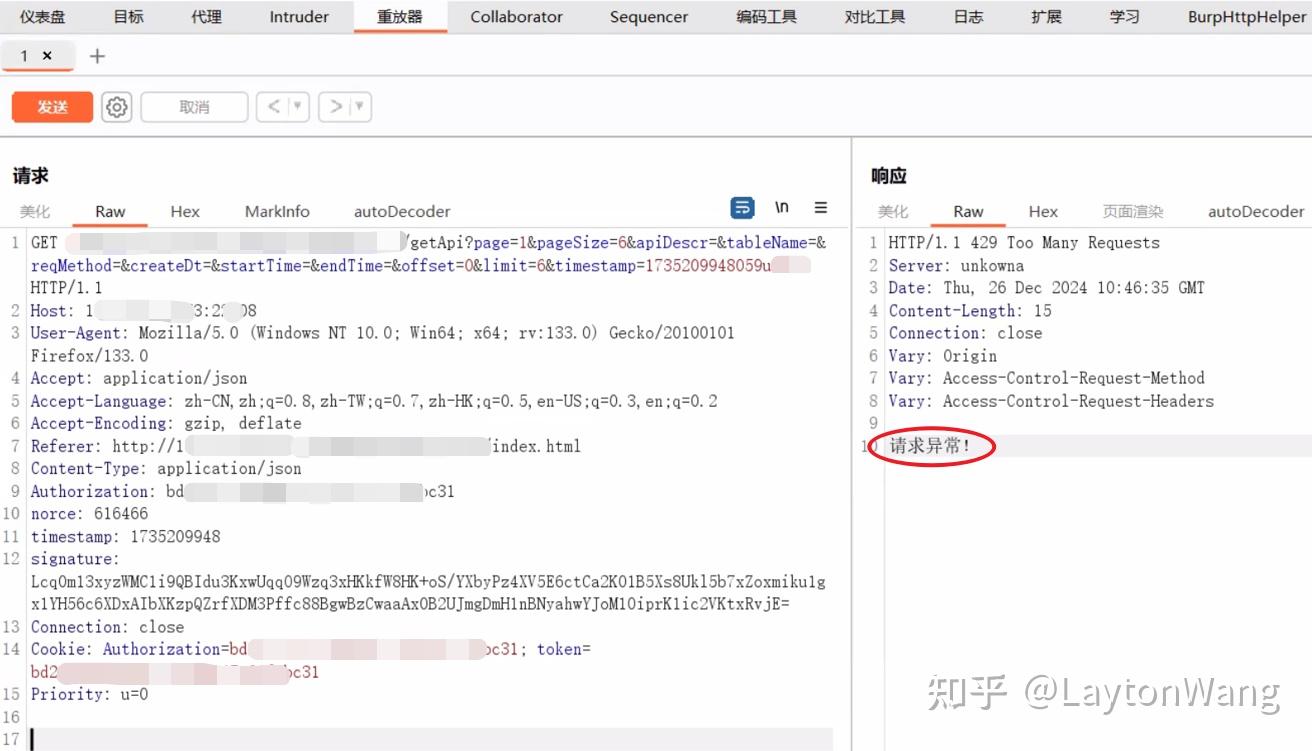1312x751 pixels.
Task: Switch response view to 页面渲染 tab
Action: [1132, 212]
